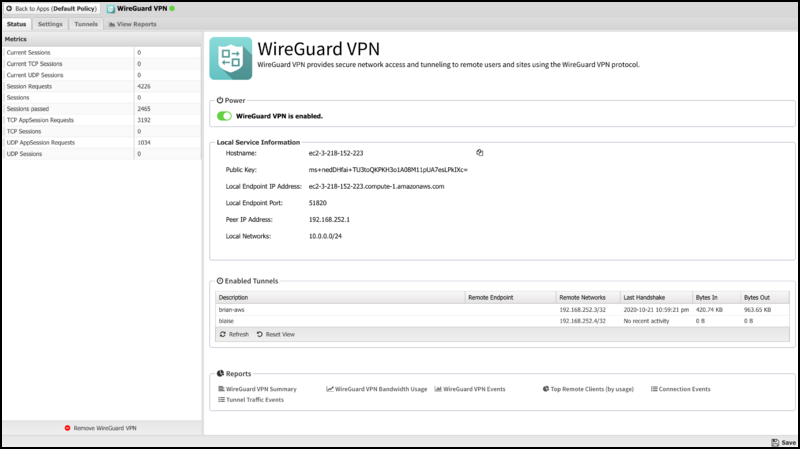This screenshot has height=449, width=800.
Task: Click the 963.65 KB bytes out cell
Action: [758, 310]
